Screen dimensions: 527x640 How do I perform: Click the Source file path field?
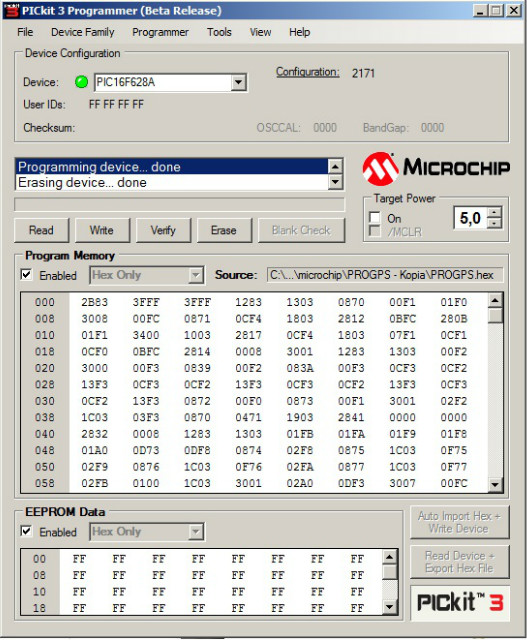(385, 275)
